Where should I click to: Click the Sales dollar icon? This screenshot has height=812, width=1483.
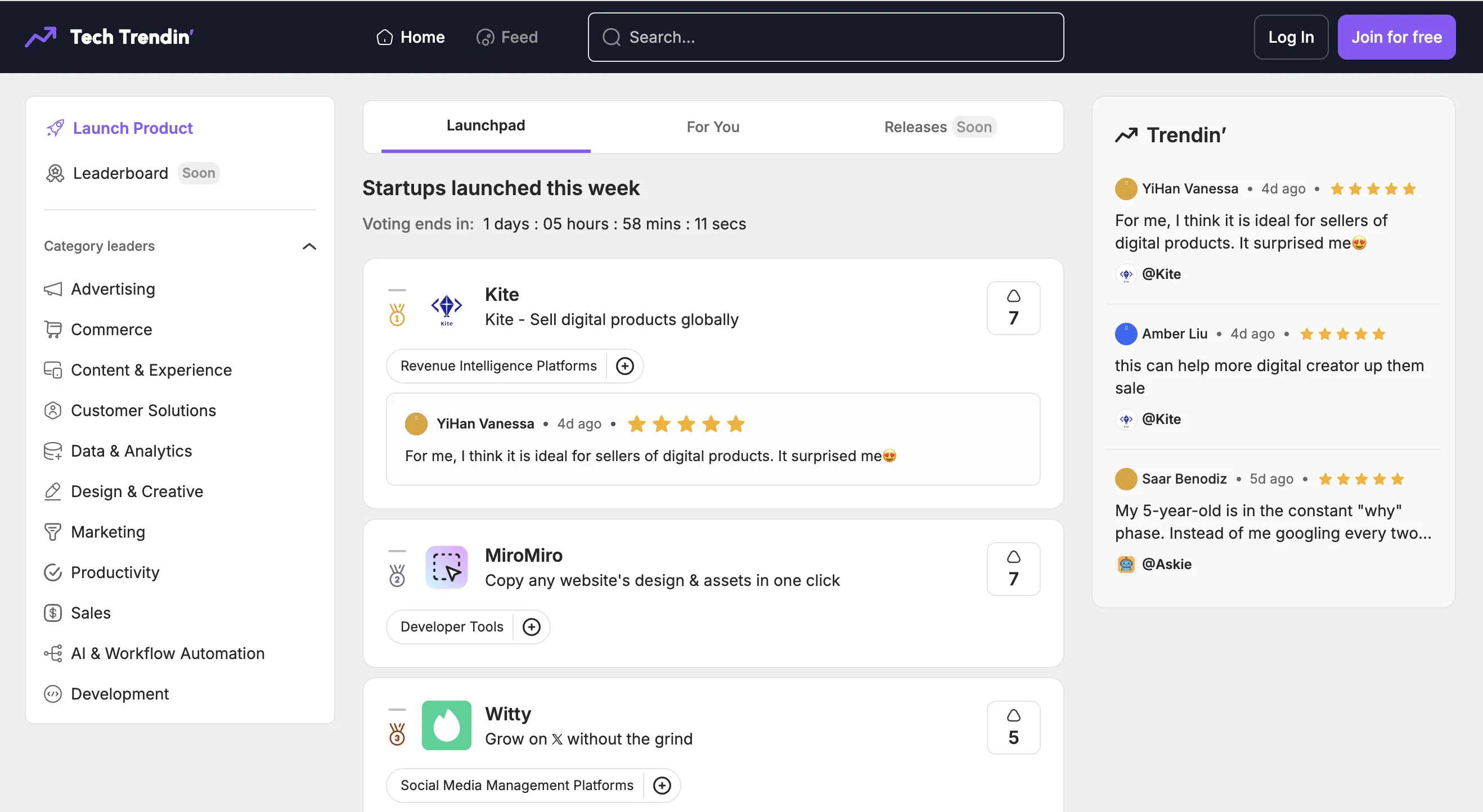click(x=53, y=613)
